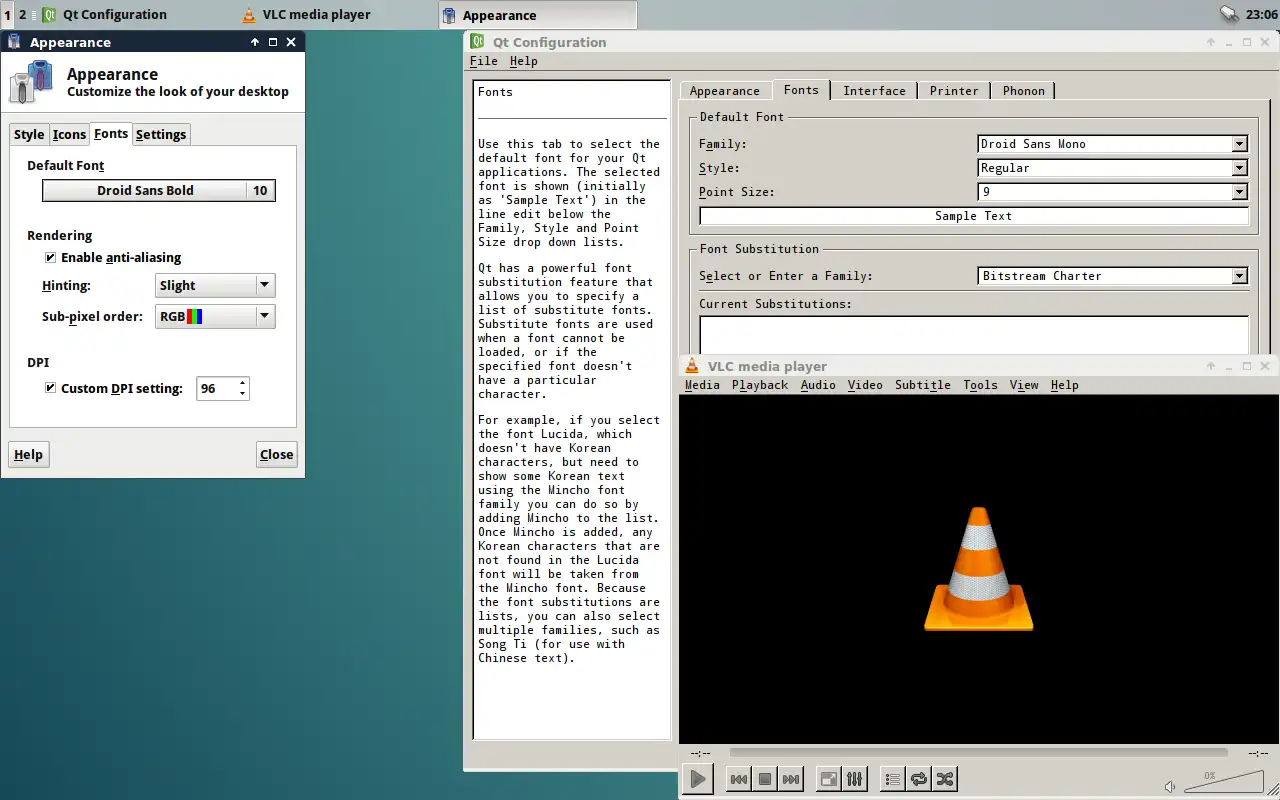Click the Sample Text field
This screenshot has height=800, width=1280.
click(974, 216)
